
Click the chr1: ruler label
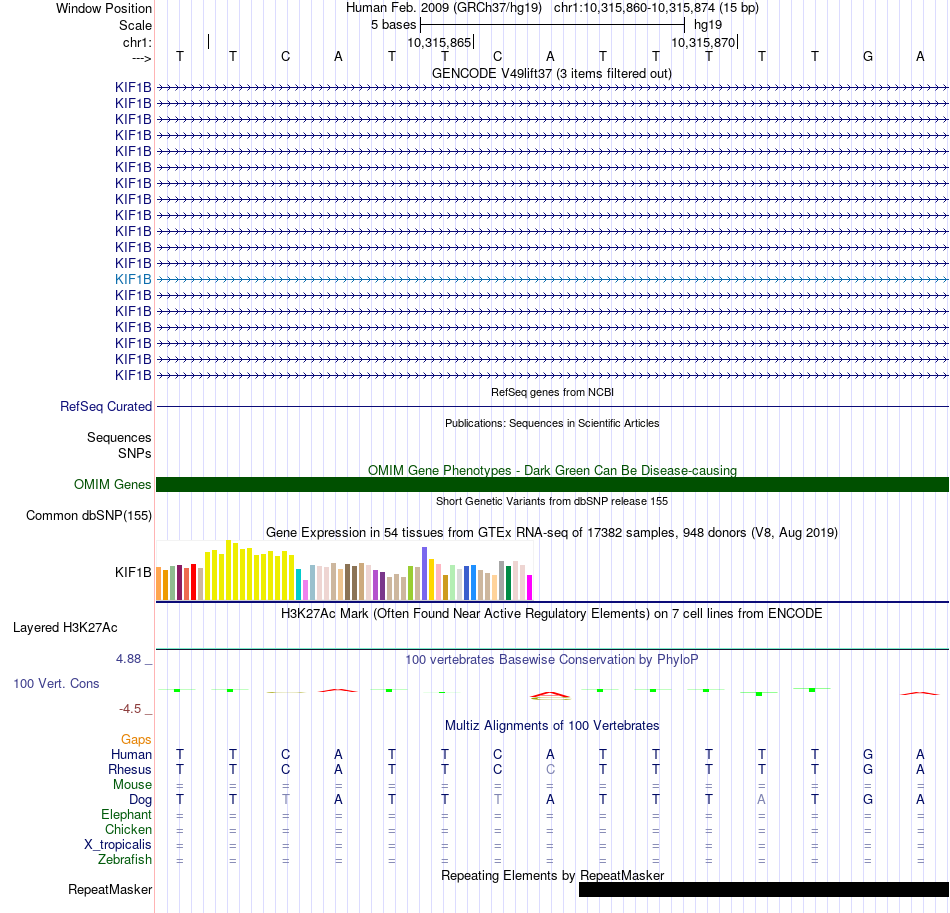coord(137,42)
